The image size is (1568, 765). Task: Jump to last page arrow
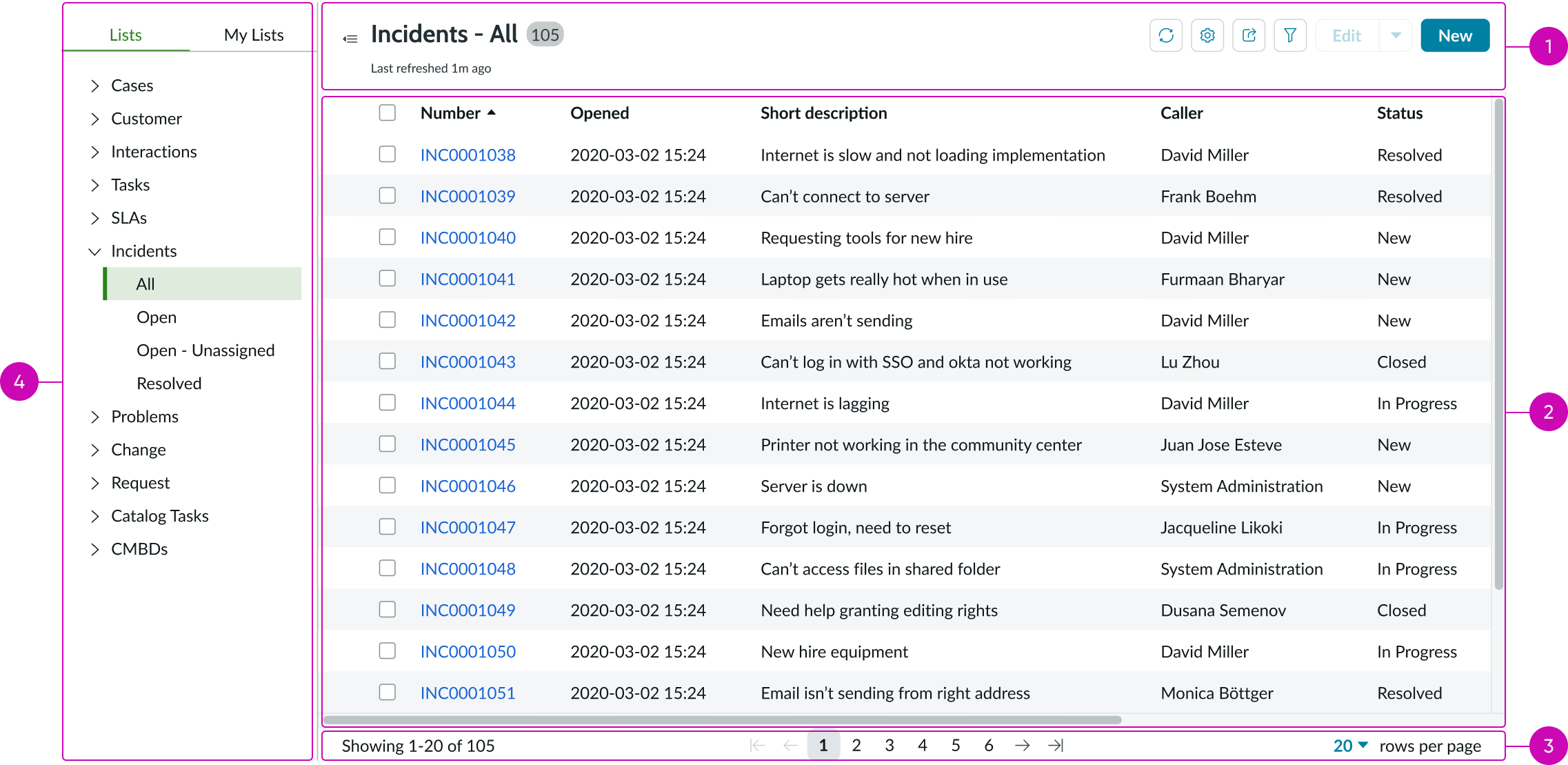pos(1056,746)
